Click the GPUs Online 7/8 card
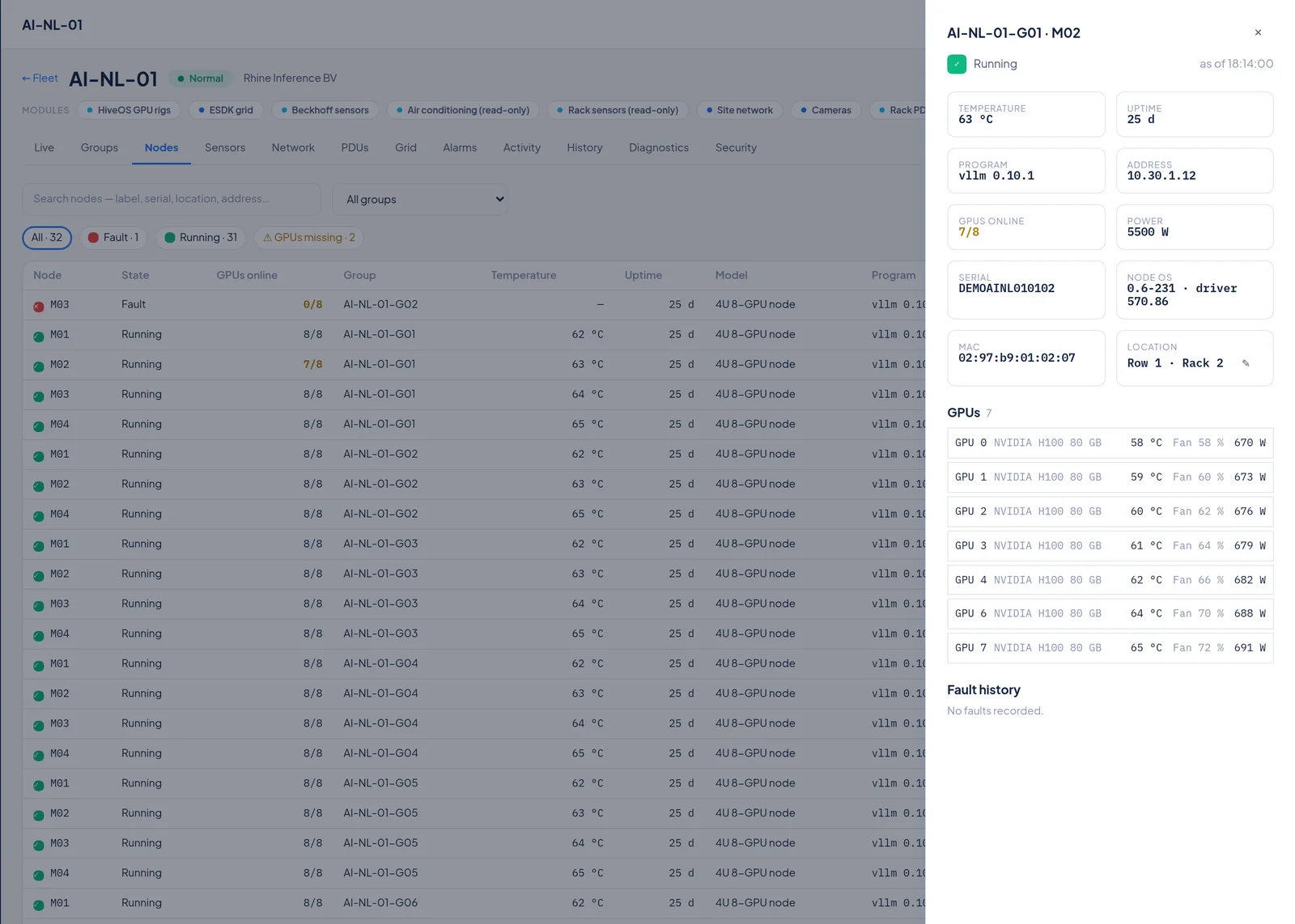 [1026, 227]
